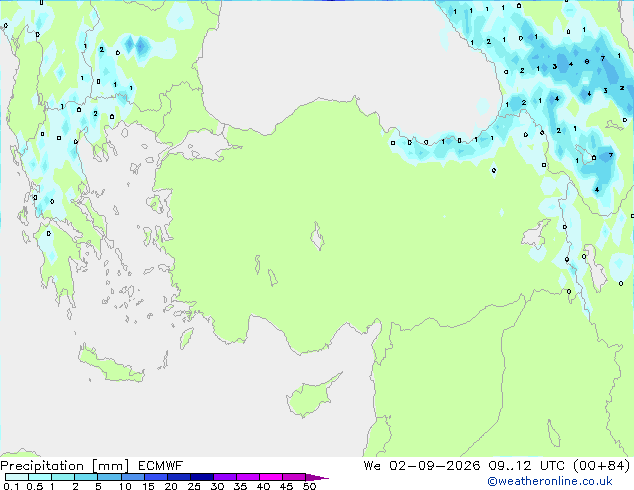
Task: Click the island of Crete on map
Action: pyautogui.click(x=110, y=364)
